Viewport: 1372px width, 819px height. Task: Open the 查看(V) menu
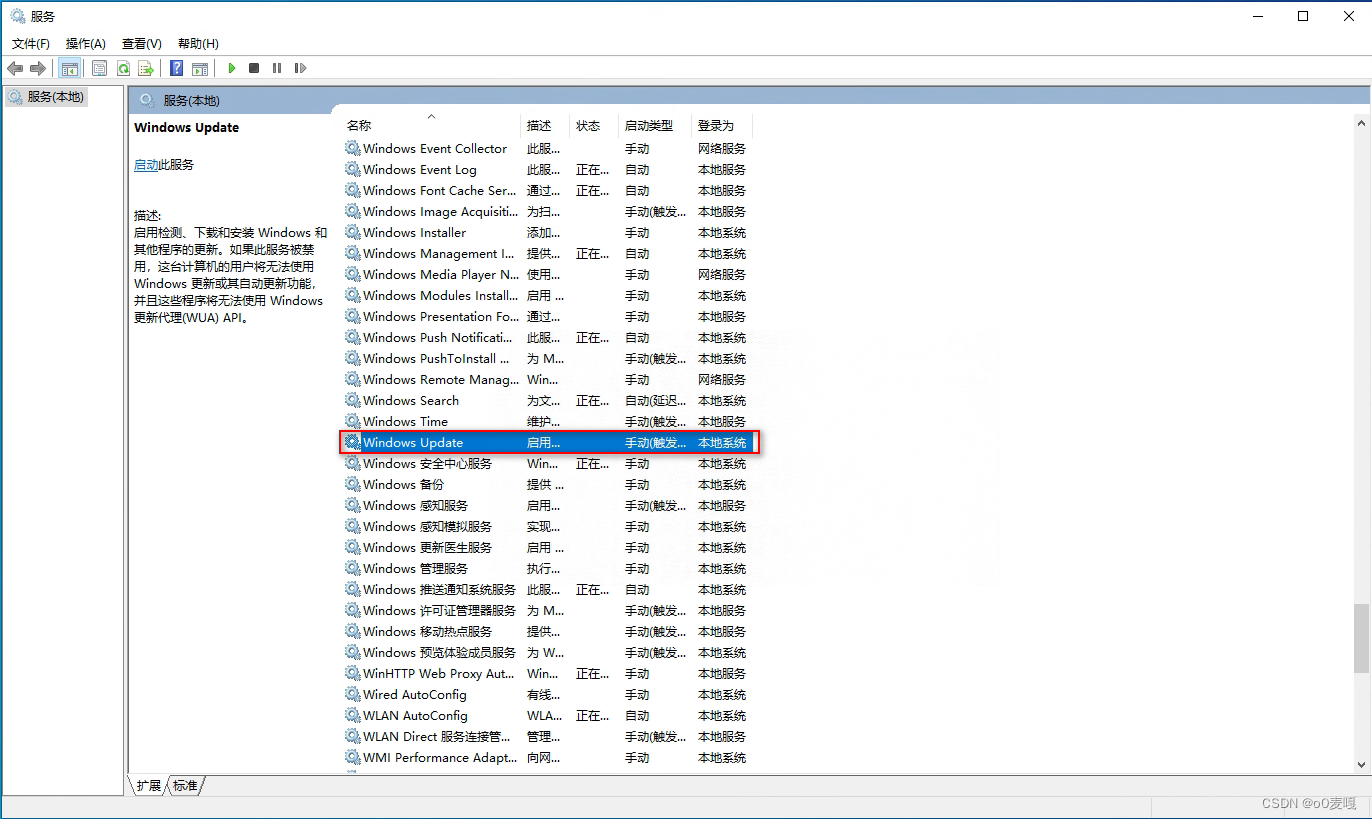142,44
